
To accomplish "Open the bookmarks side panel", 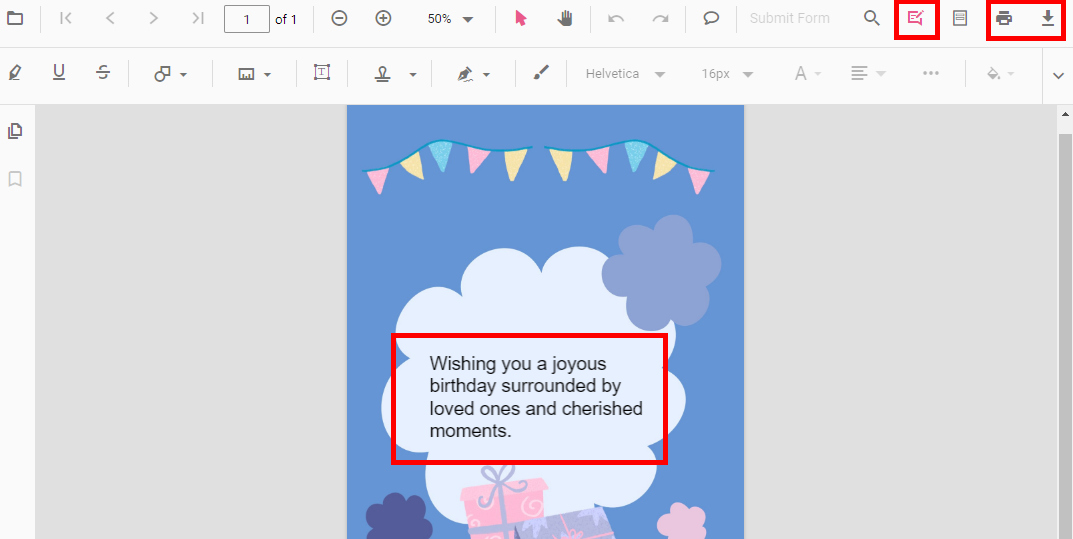I will (15, 179).
